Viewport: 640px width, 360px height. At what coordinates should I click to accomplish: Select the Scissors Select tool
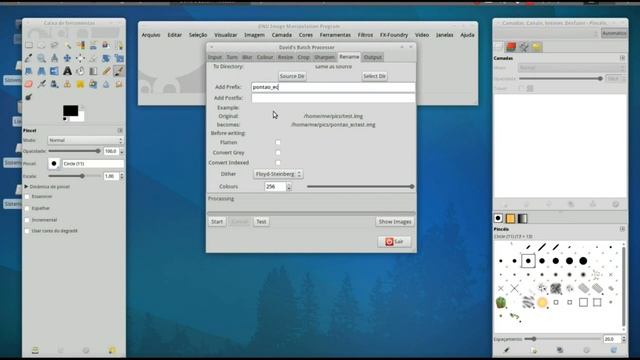(x=93, y=45)
